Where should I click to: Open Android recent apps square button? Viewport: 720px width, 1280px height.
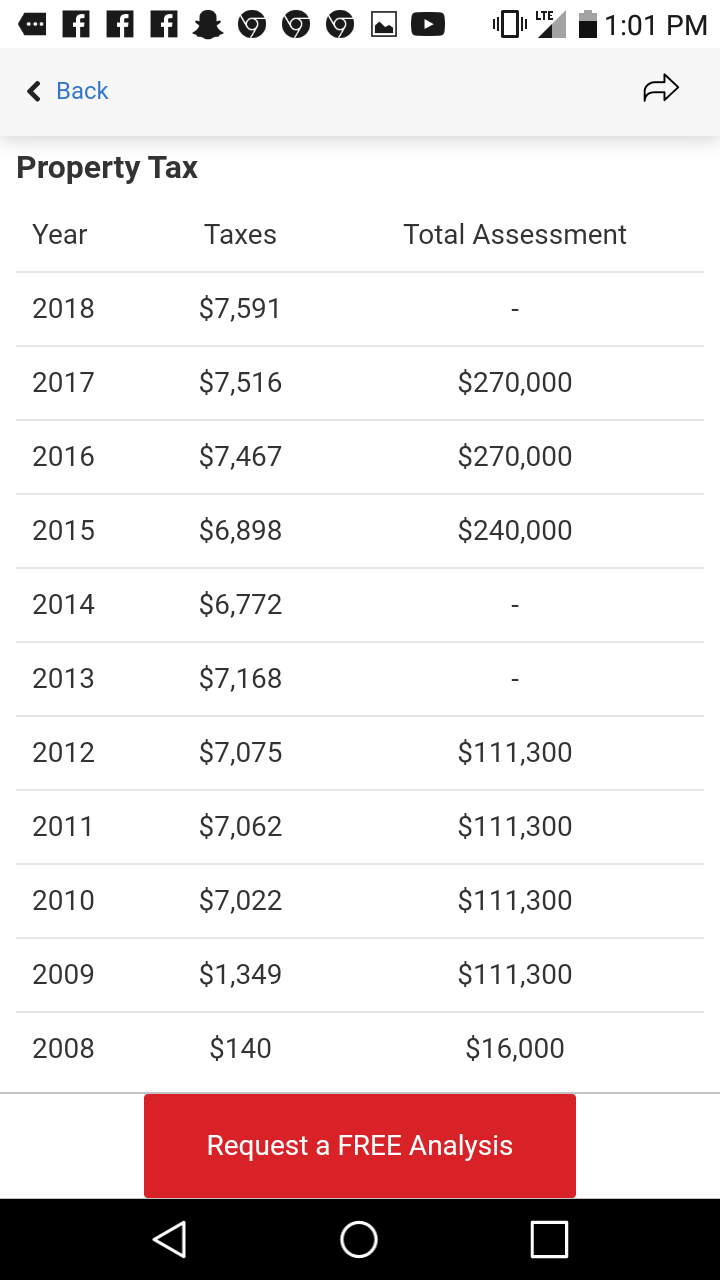(x=549, y=1239)
